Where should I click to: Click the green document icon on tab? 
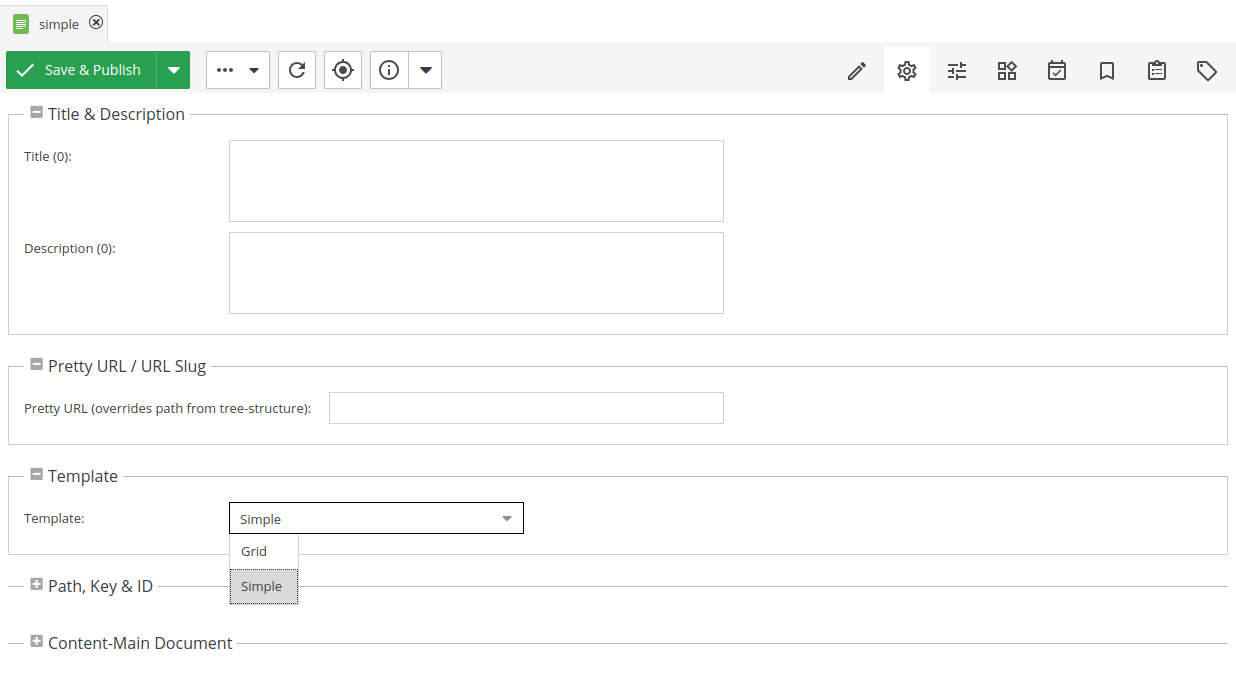pos(21,24)
